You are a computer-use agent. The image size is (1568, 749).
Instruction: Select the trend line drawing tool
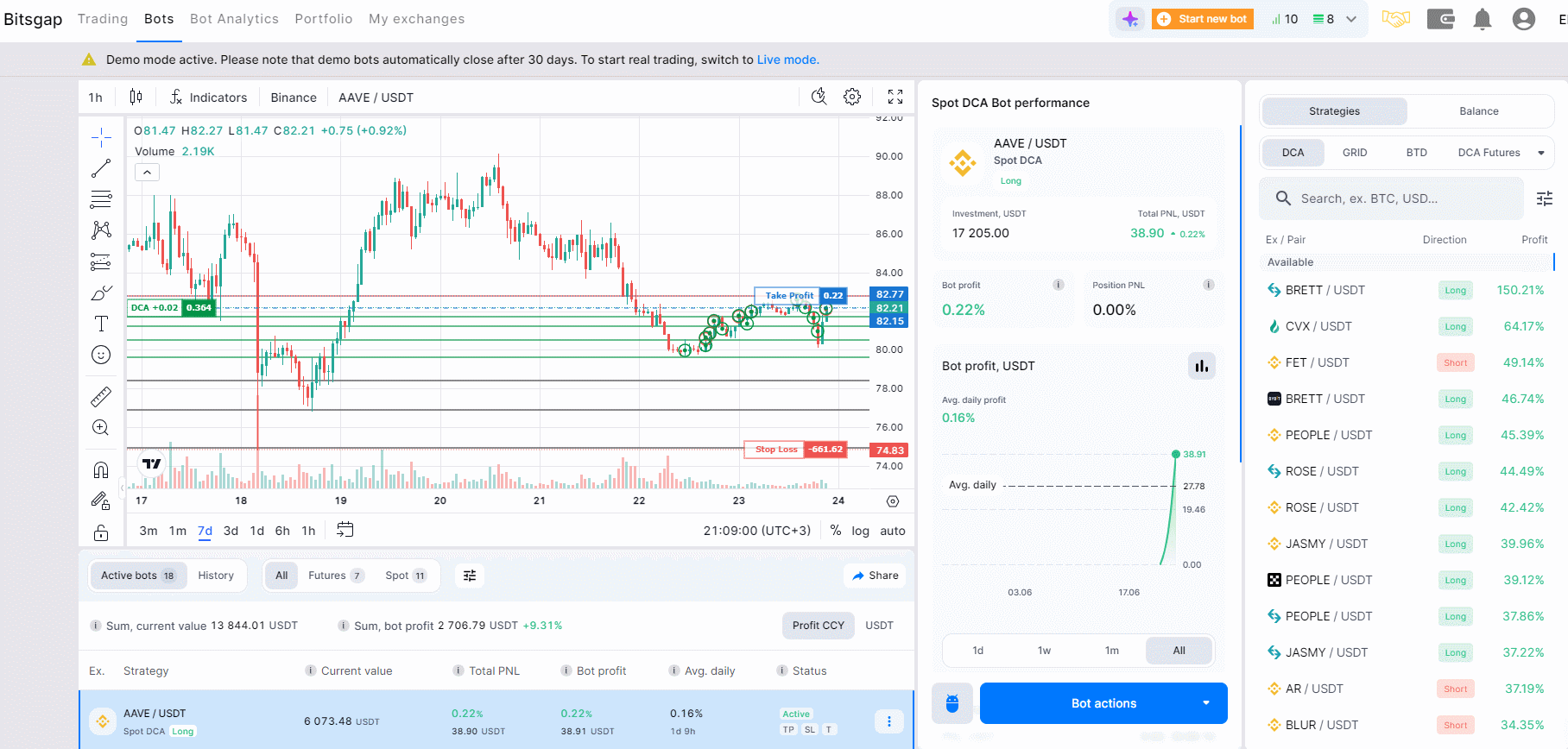click(x=101, y=168)
